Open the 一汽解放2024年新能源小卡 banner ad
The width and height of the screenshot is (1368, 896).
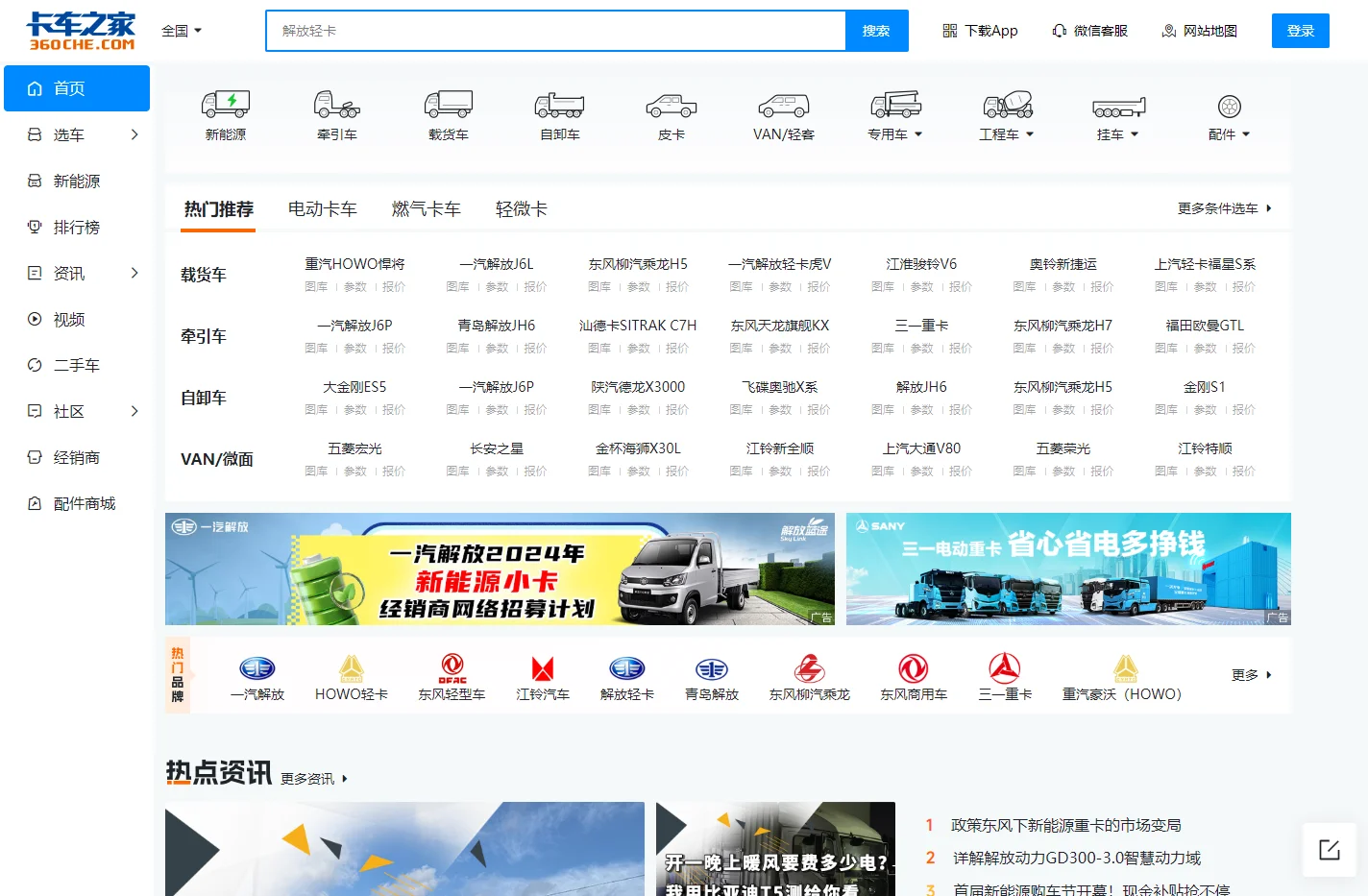point(500,569)
